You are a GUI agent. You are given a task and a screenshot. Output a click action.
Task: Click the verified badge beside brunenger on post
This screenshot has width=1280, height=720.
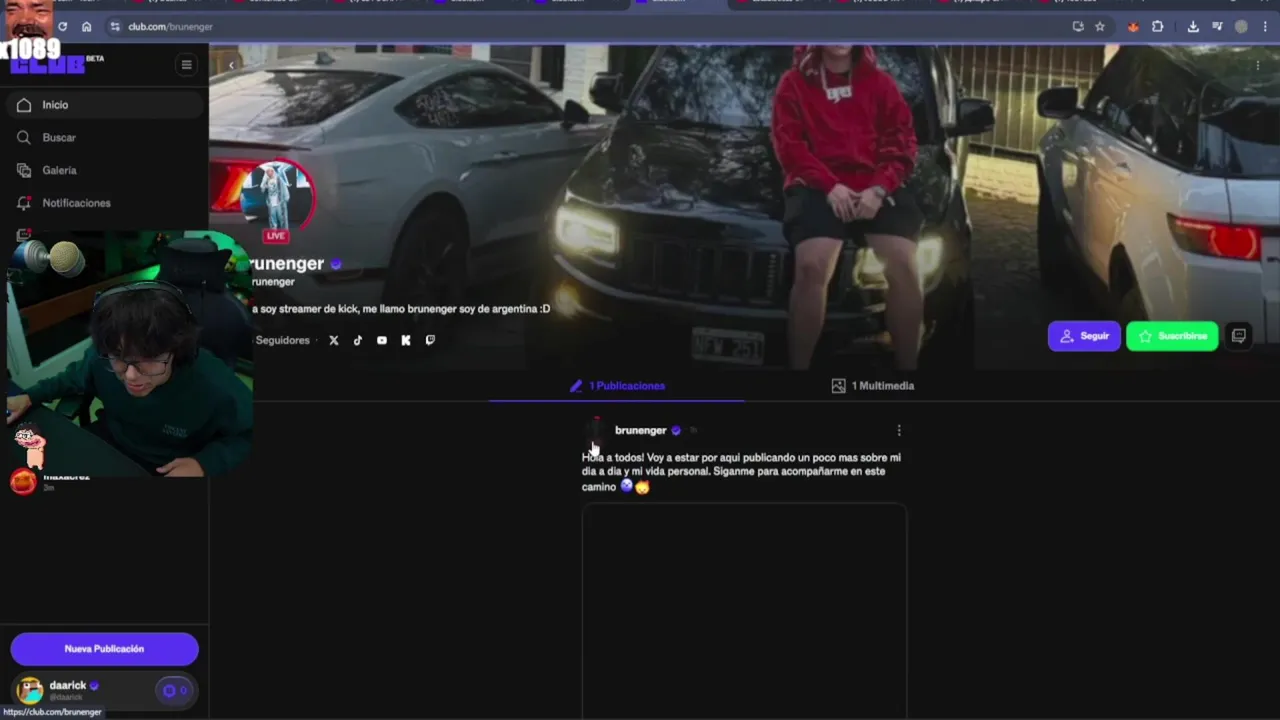click(x=676, y=431)
